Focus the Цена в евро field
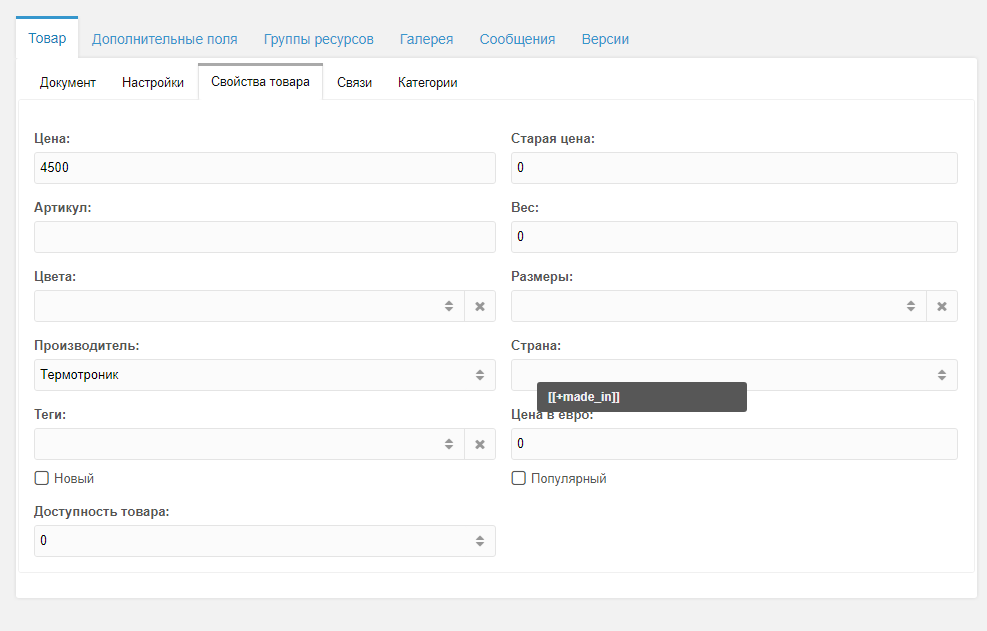This screenshot has height=631, width=987. [734, 444]
